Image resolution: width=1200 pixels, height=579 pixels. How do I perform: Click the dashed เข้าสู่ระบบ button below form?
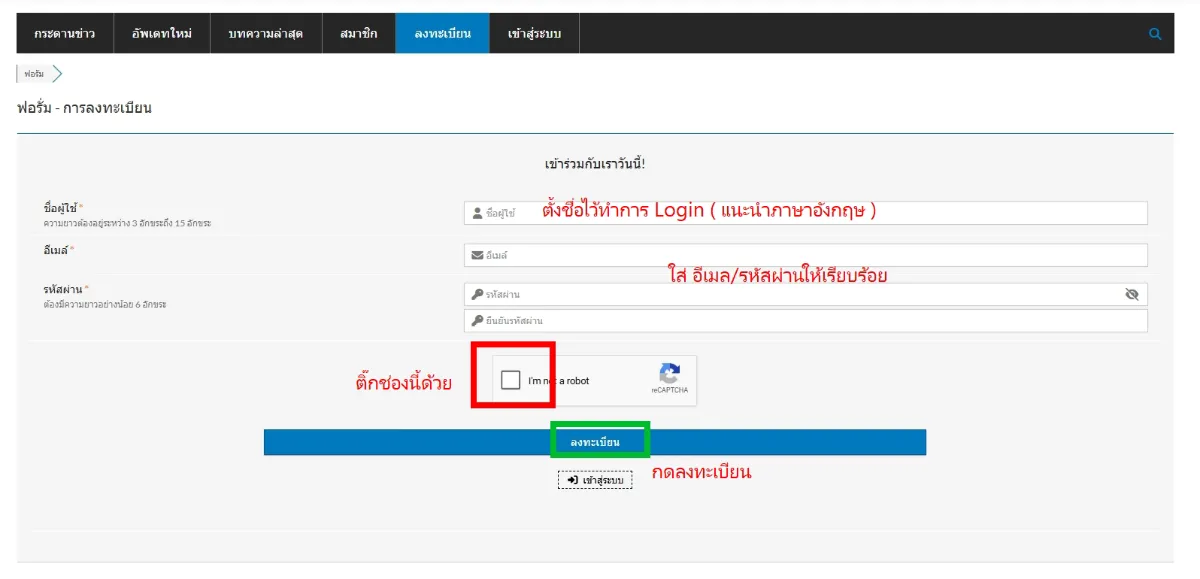pos(595,480)
